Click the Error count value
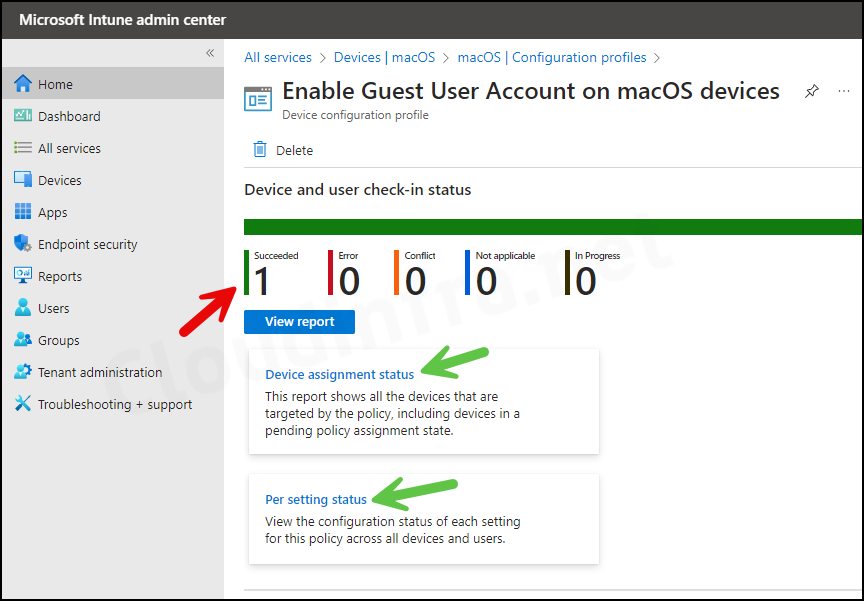864x601 pixels. (x=349, y=280)
